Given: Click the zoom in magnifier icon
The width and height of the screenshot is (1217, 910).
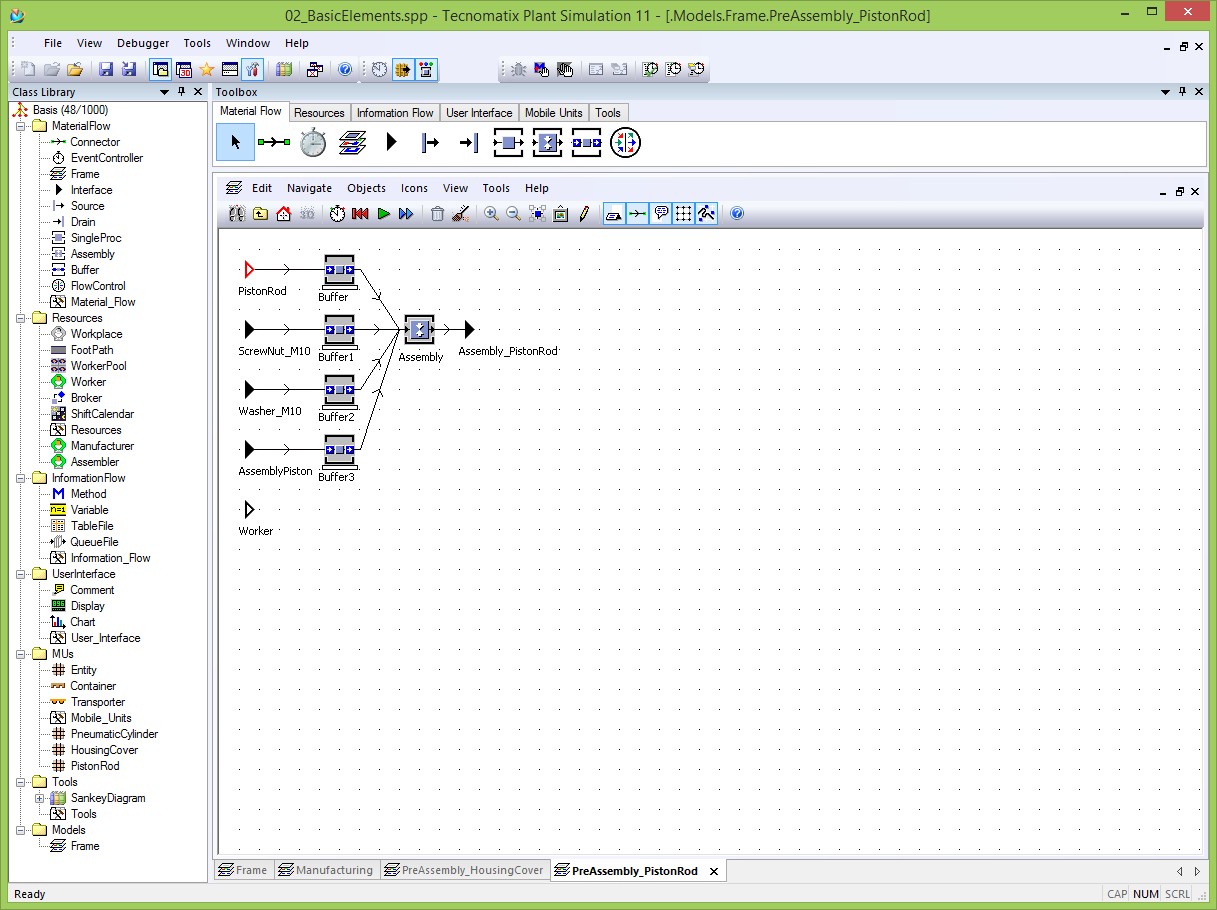Looking at the screenshot, I should tap(491, 214).
